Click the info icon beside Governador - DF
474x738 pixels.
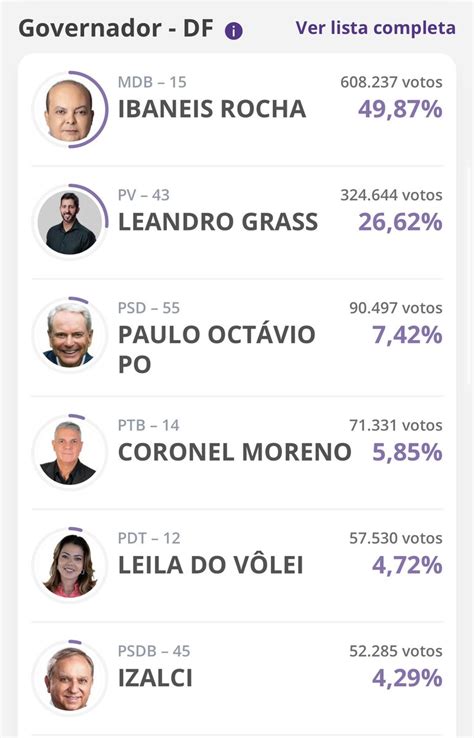(x=233, y=32)
